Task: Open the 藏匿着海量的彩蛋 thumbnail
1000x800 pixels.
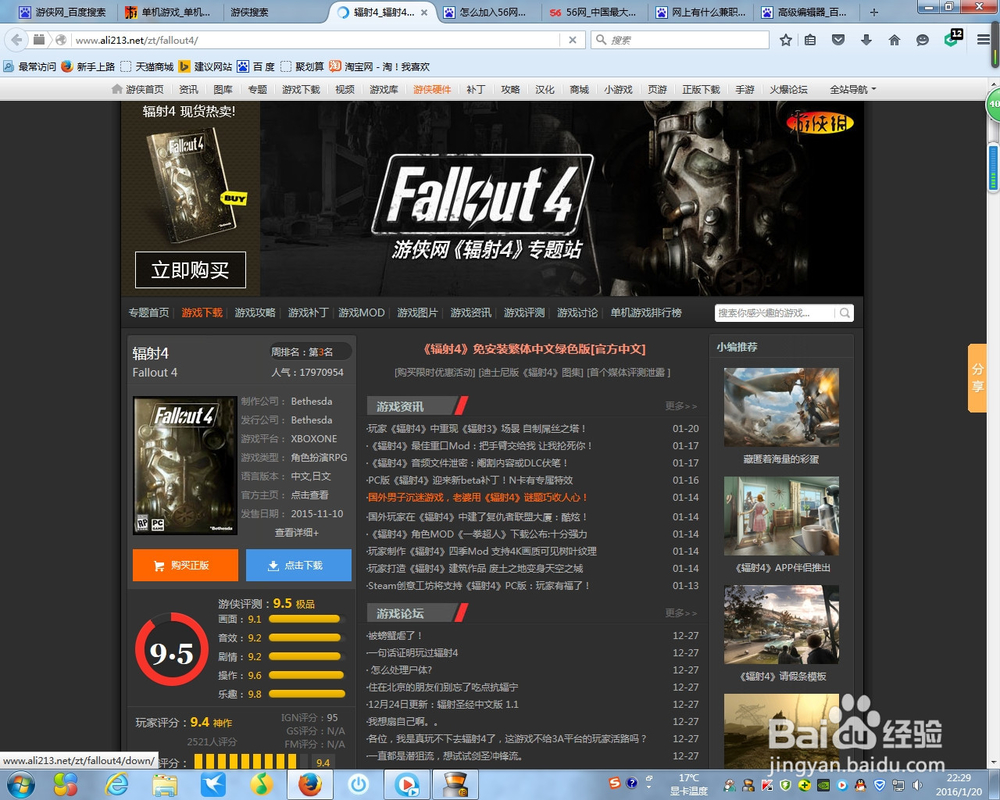Action: (x=781, y=406)
